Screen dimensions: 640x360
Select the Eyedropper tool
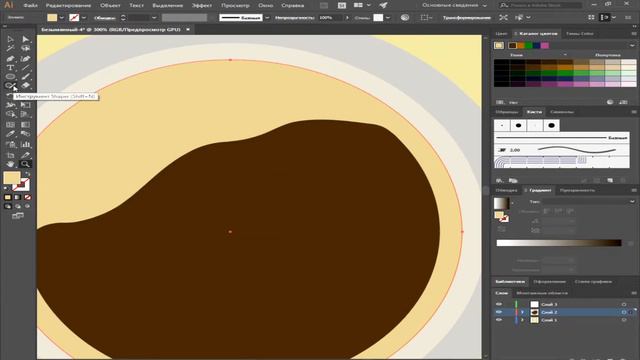pos(10,134)
